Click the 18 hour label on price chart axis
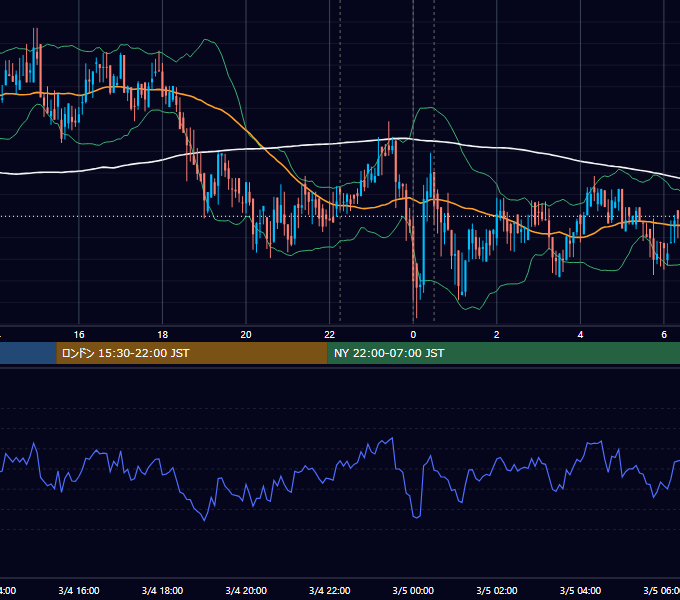 [162, 335]
